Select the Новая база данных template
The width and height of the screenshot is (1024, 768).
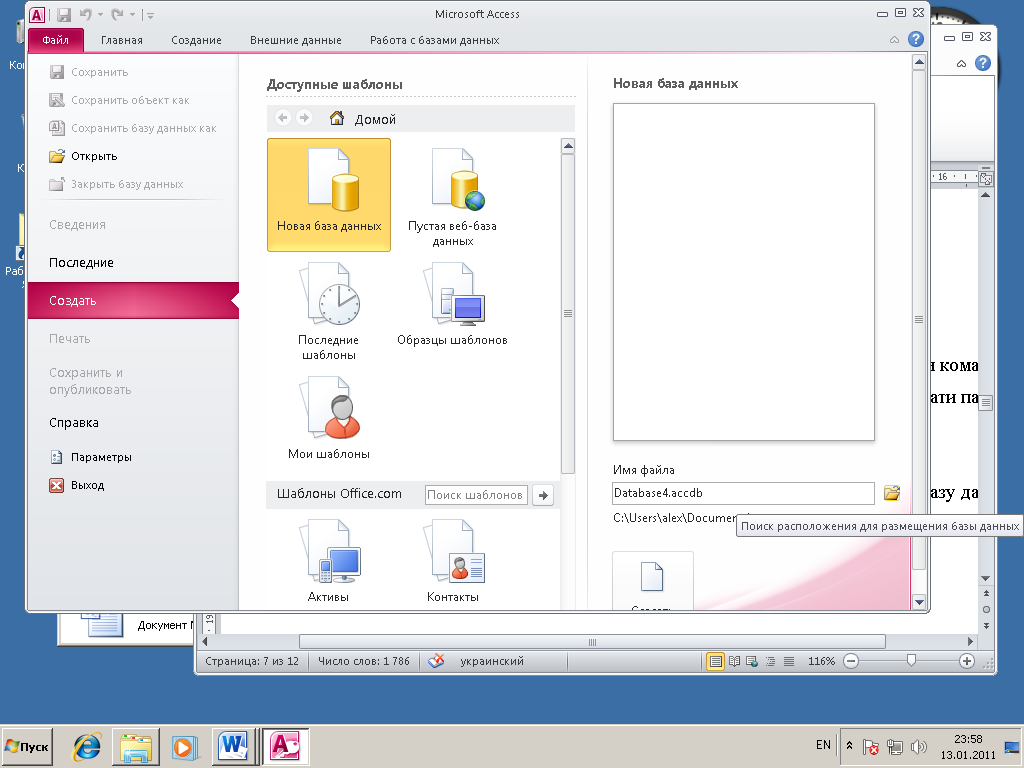pos(328,195)
